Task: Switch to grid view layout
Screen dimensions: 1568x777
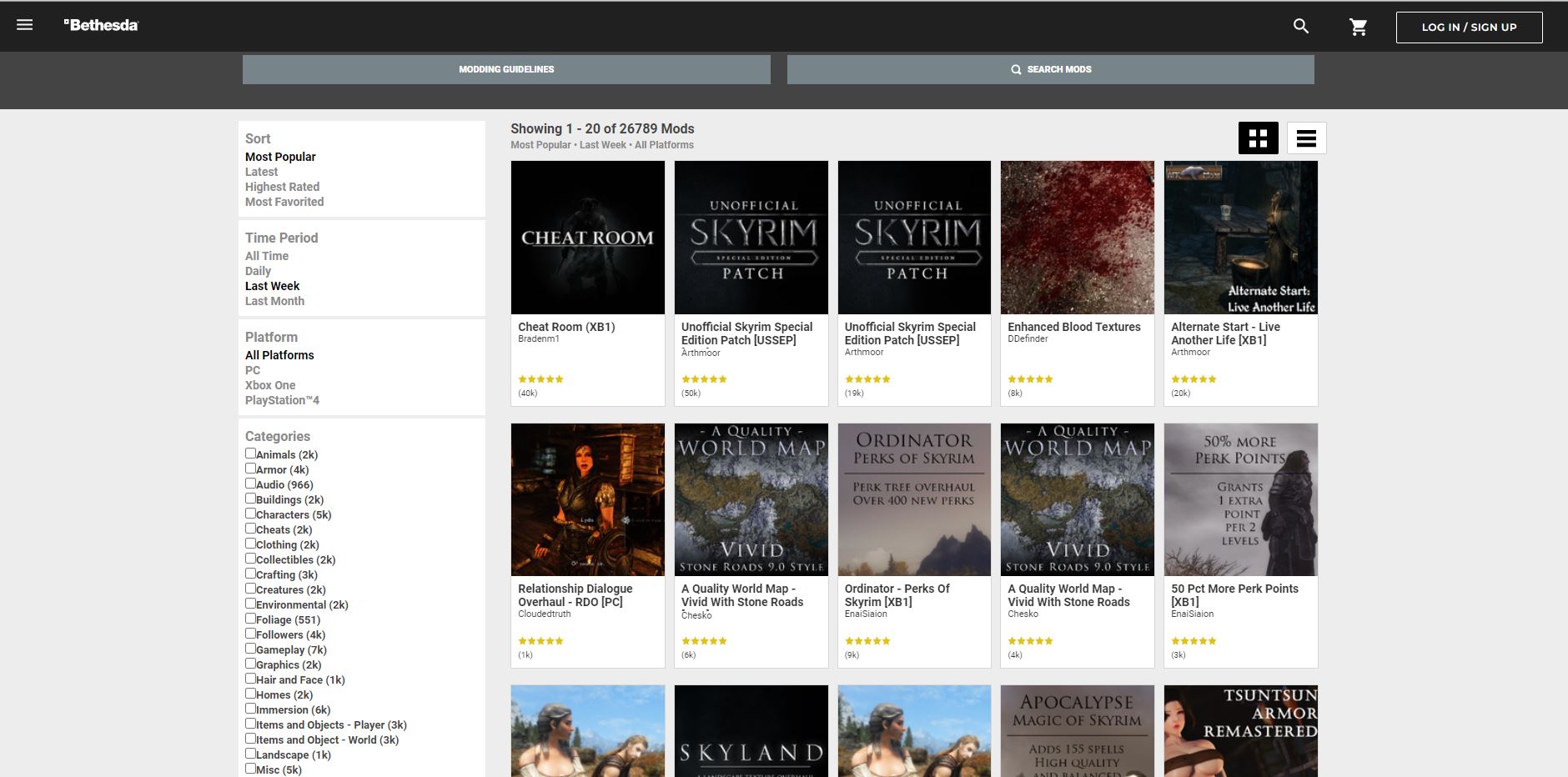Action: (1259, 138)
